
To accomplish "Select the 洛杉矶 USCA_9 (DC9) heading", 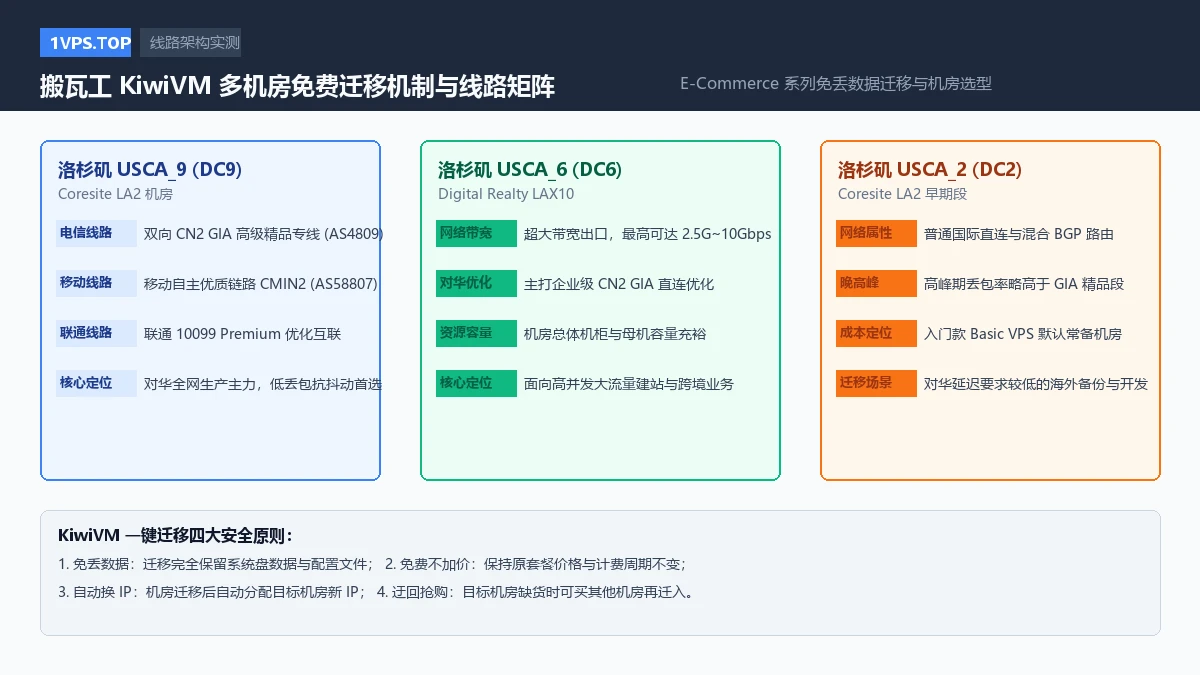I will tap(150, 169).
